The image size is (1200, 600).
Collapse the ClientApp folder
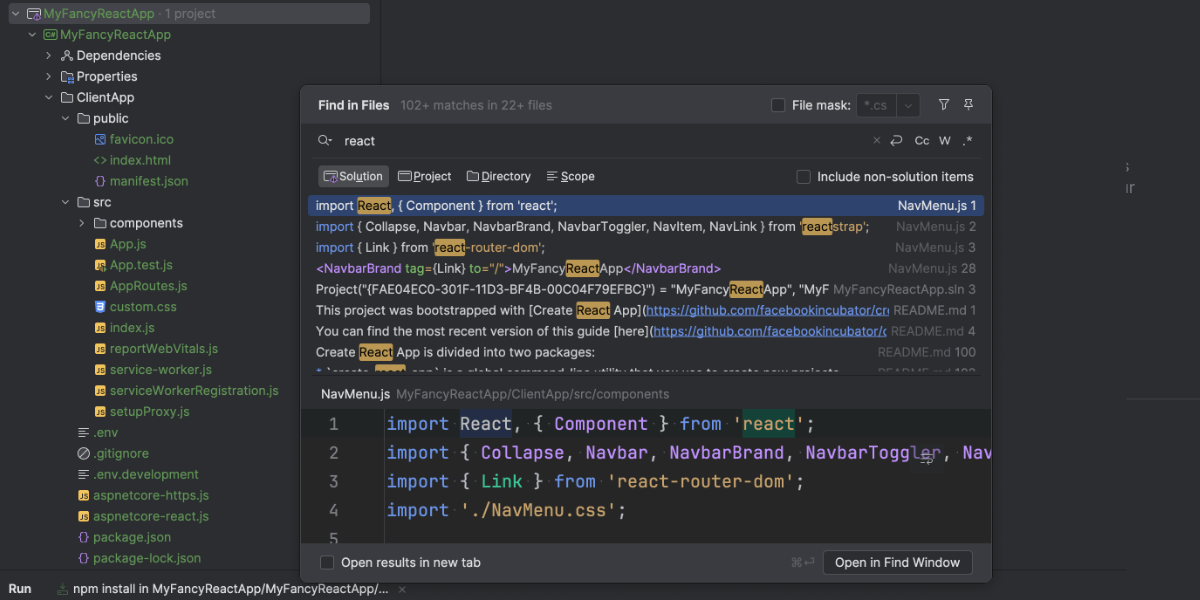(48, 97)
